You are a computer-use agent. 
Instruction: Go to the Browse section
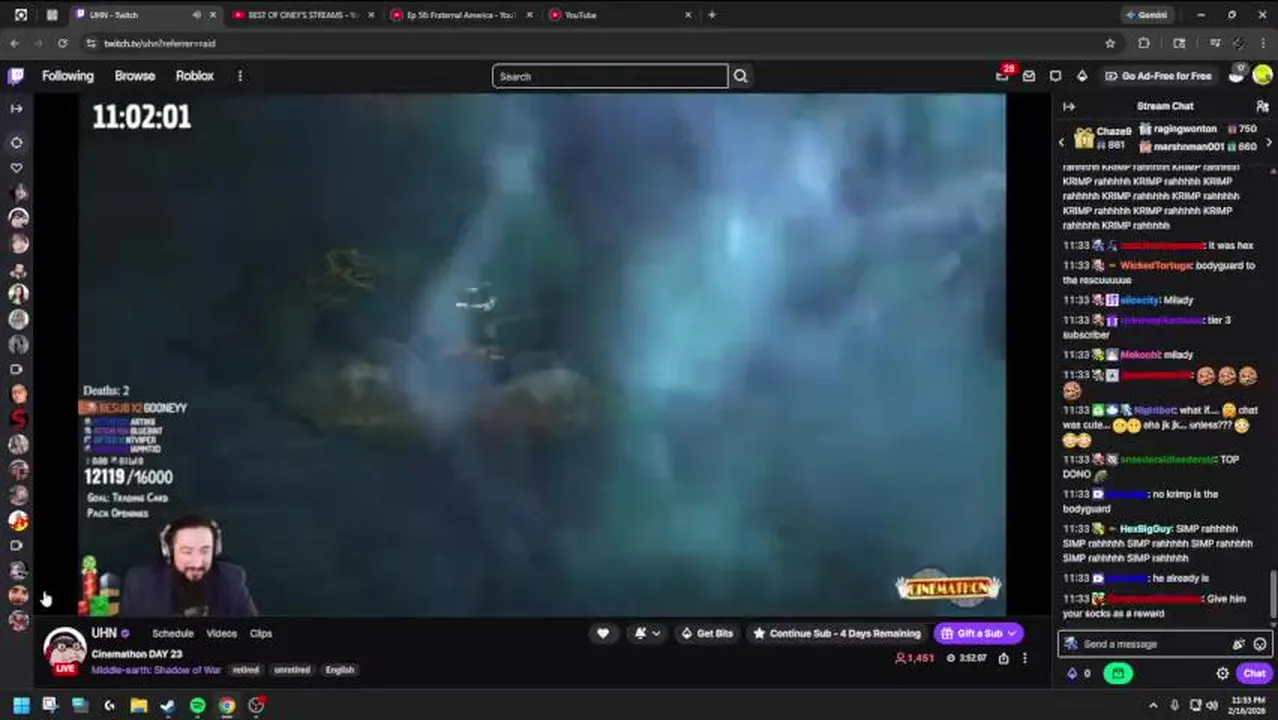134,76
